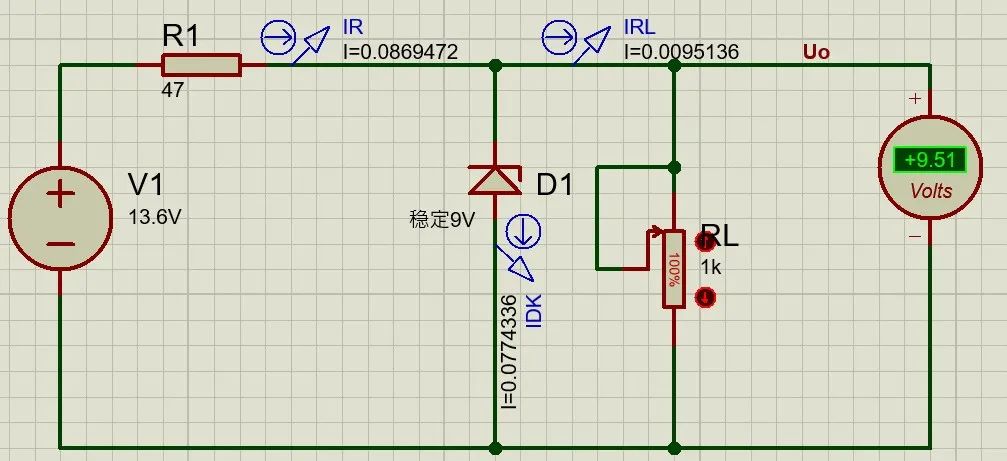Viewport: 1007px width, 461px height.
Task: Click the I=0.0095136 probe reading
Action: pos(681,52)
